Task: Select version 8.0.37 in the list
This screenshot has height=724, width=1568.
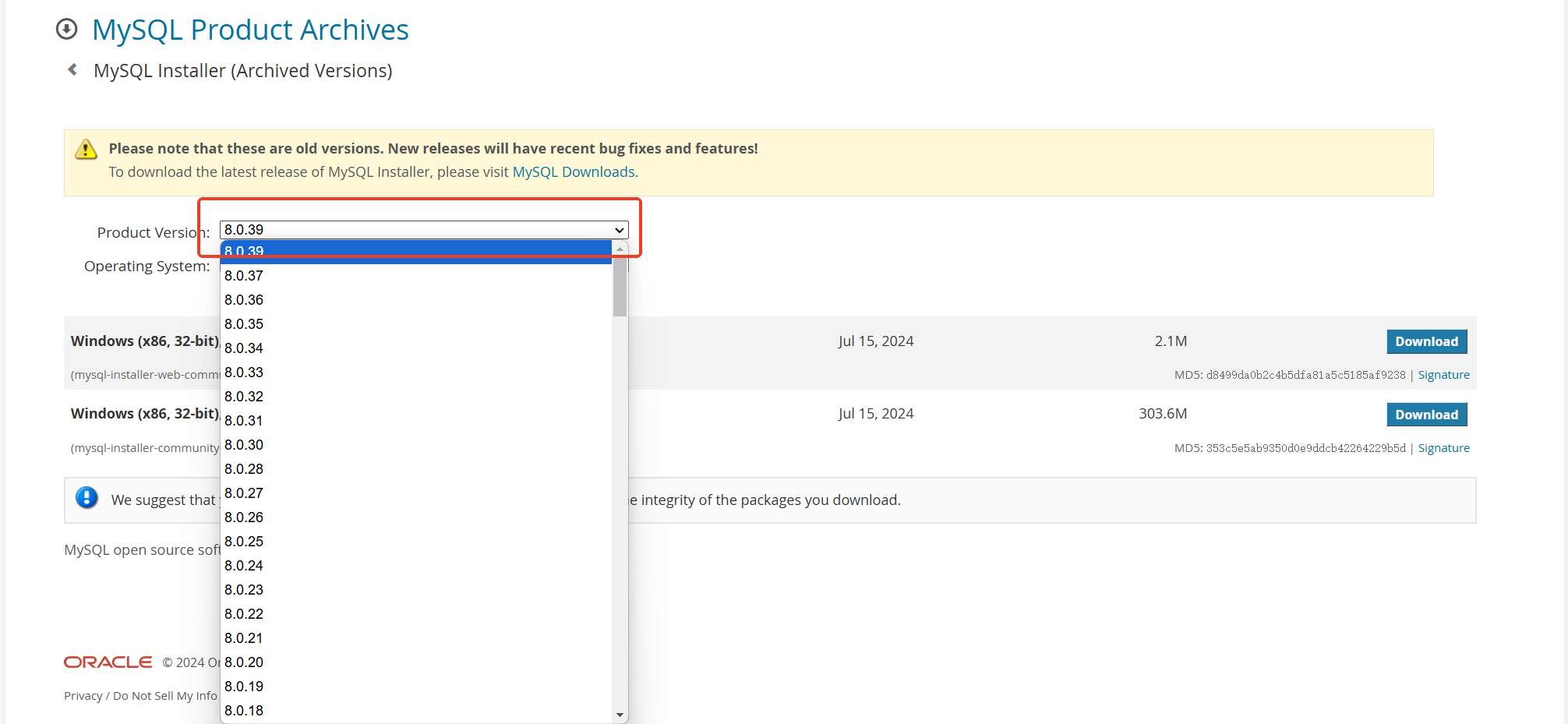Action: pos(416,276)
